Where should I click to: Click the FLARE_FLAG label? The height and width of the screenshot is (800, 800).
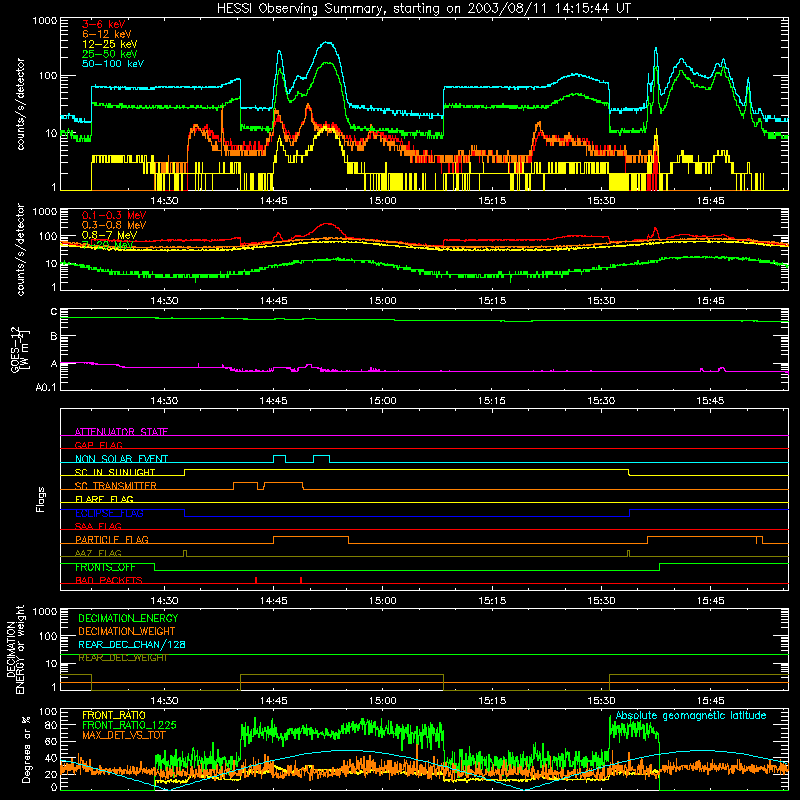[x=104, y=499]
